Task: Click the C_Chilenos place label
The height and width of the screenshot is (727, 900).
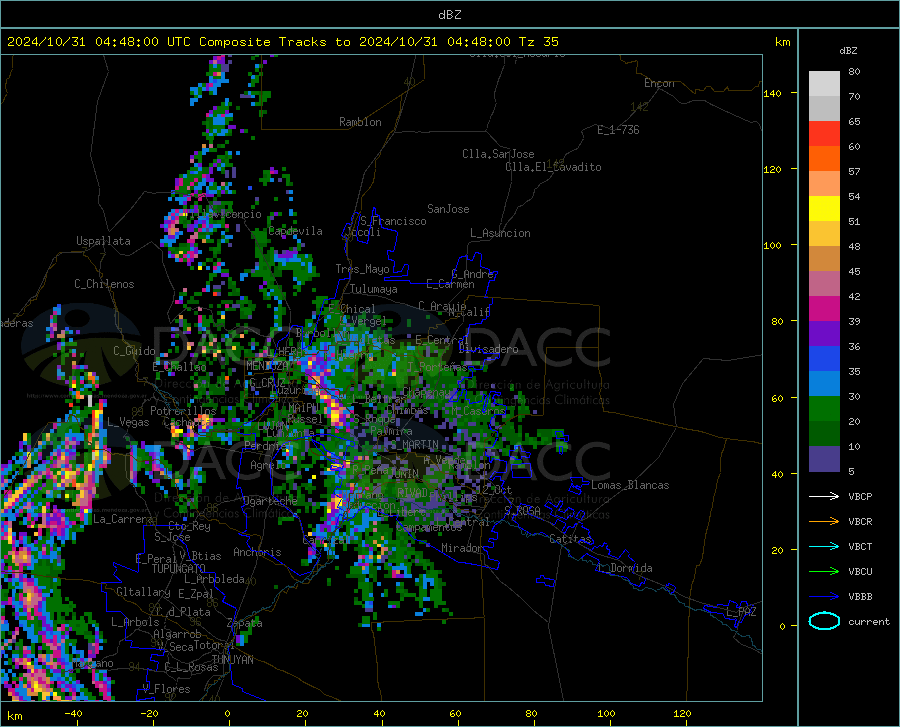Action: [x=104, y=284]
